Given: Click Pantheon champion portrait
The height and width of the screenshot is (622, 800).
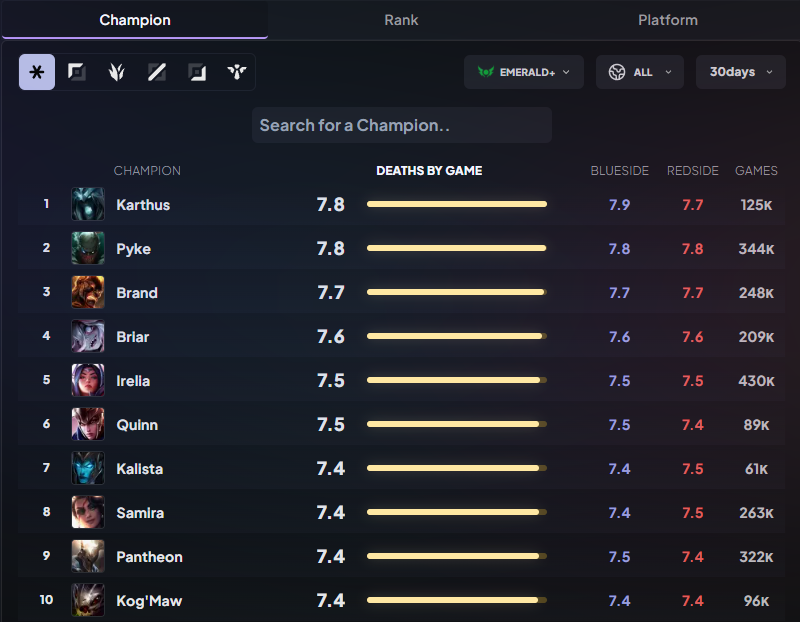Looking at the screenshot, I should 88,556.
